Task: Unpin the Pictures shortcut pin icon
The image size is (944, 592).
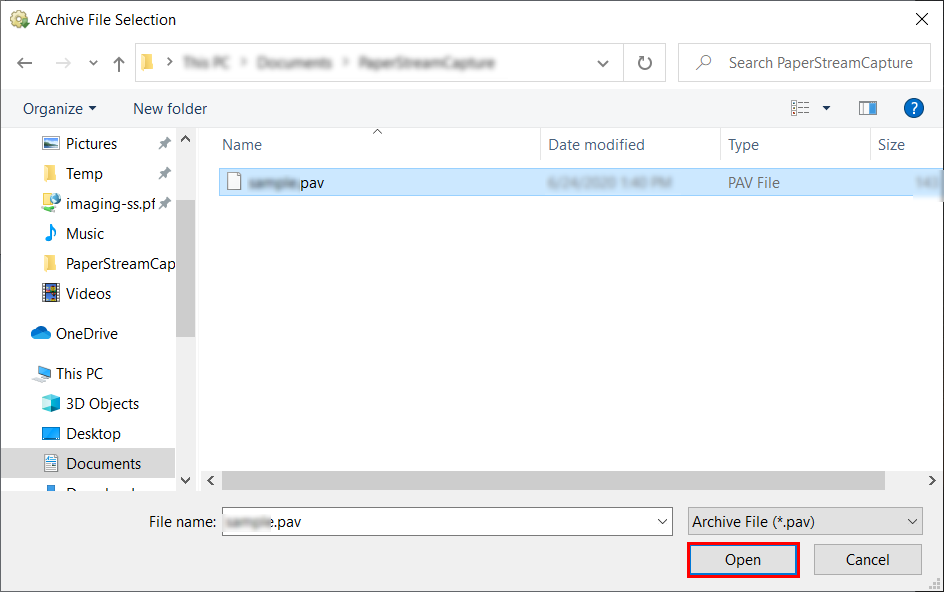Action: [x=163, y=143]
